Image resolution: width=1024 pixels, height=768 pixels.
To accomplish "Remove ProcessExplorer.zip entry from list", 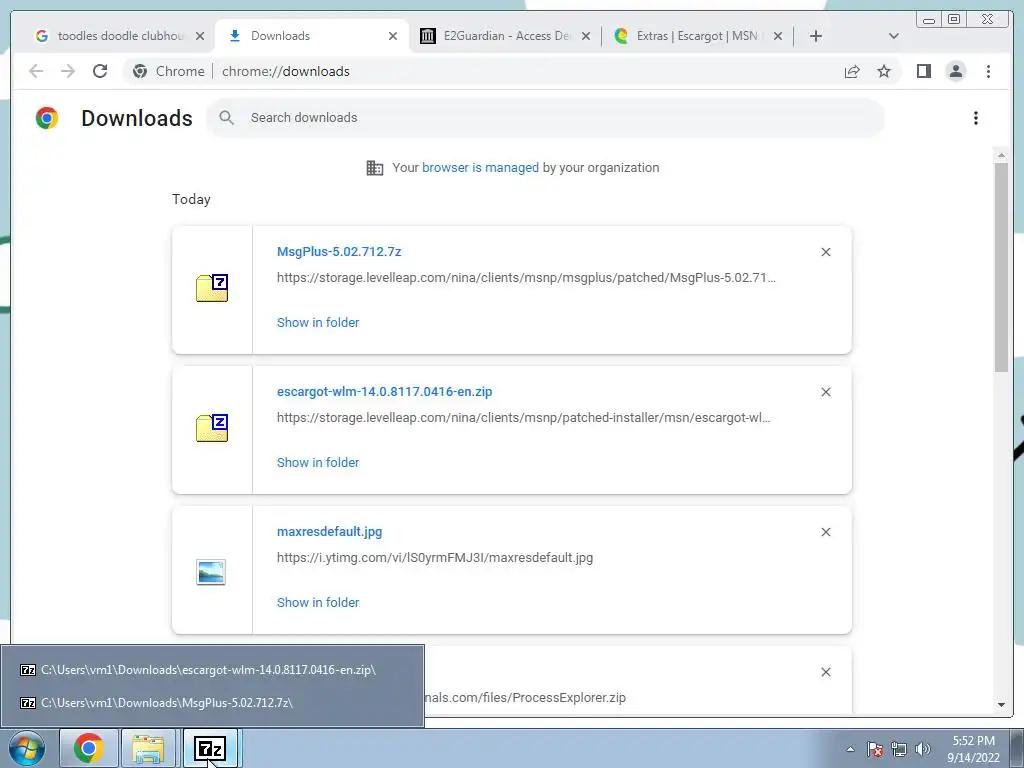I will [825, 672].
